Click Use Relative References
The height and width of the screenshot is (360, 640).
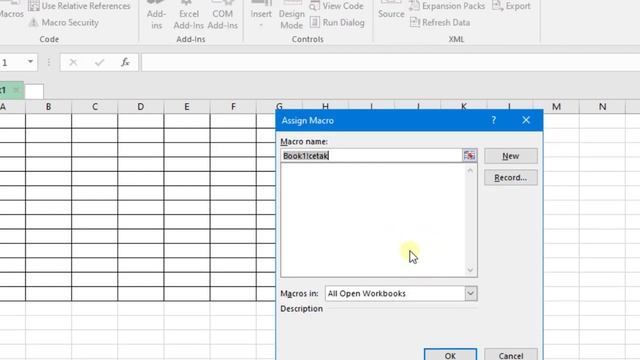point(80,6)
